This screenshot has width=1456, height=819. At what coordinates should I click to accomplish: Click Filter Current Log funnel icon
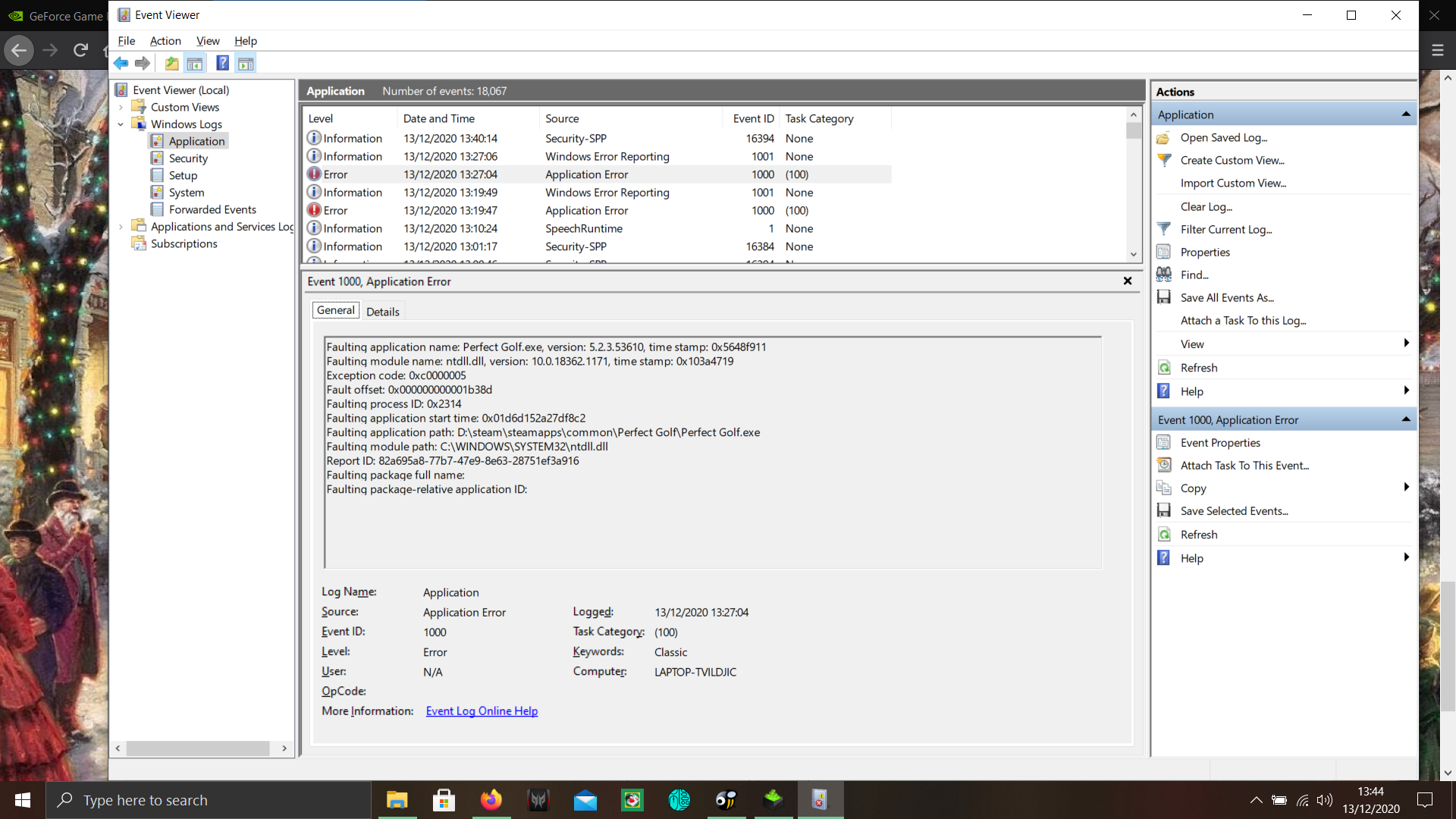[x=1164, y=229]
